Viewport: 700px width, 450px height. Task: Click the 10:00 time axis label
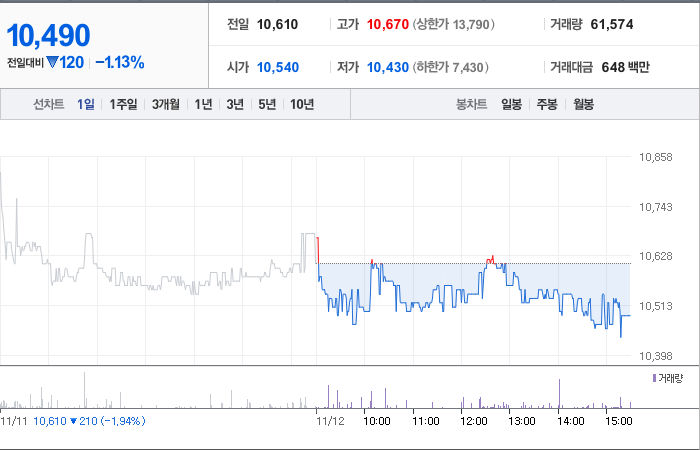pos(377,421)
